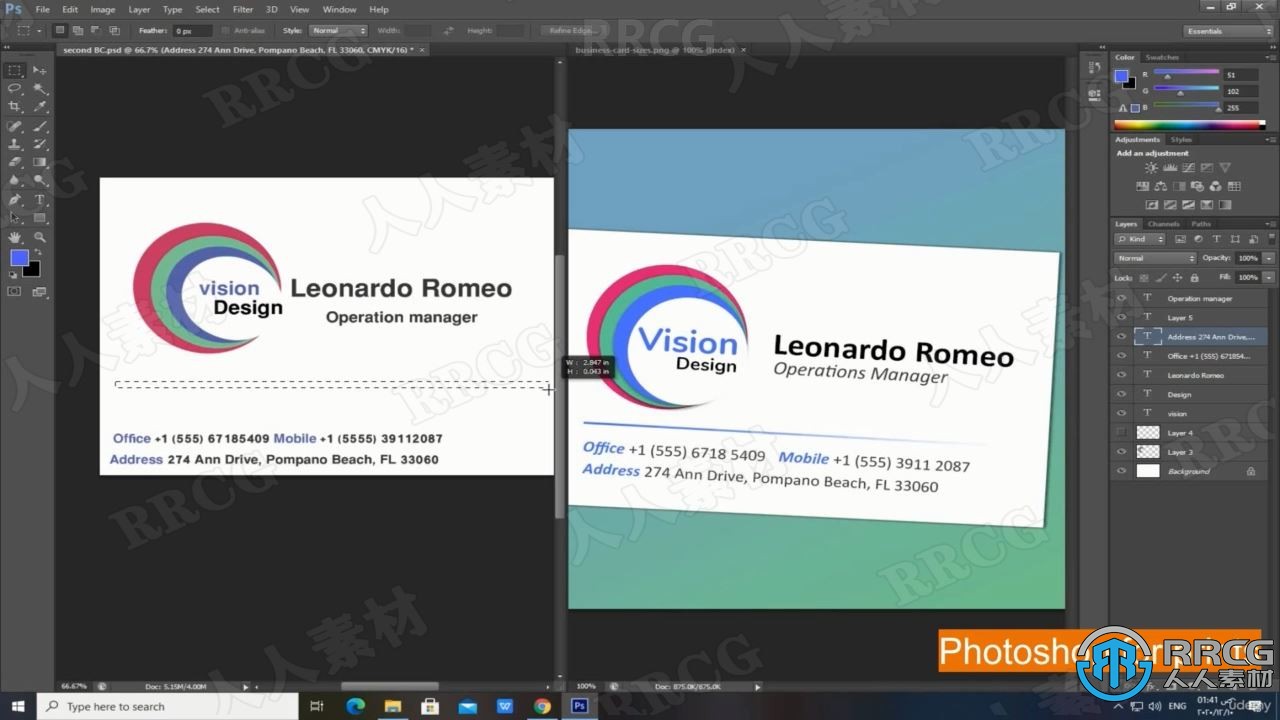This screenshot has height=720, width=1280.
Task: Select the Zoom tool
Action: tap(40, 237)
